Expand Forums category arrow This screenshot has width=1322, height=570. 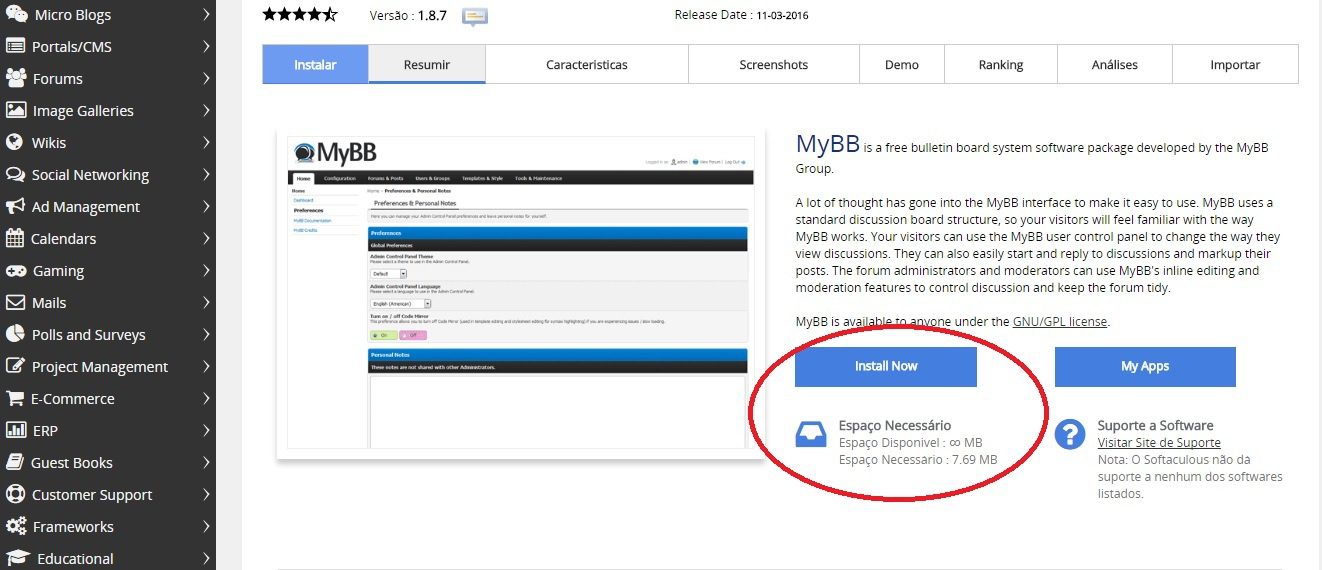point(205,78)
